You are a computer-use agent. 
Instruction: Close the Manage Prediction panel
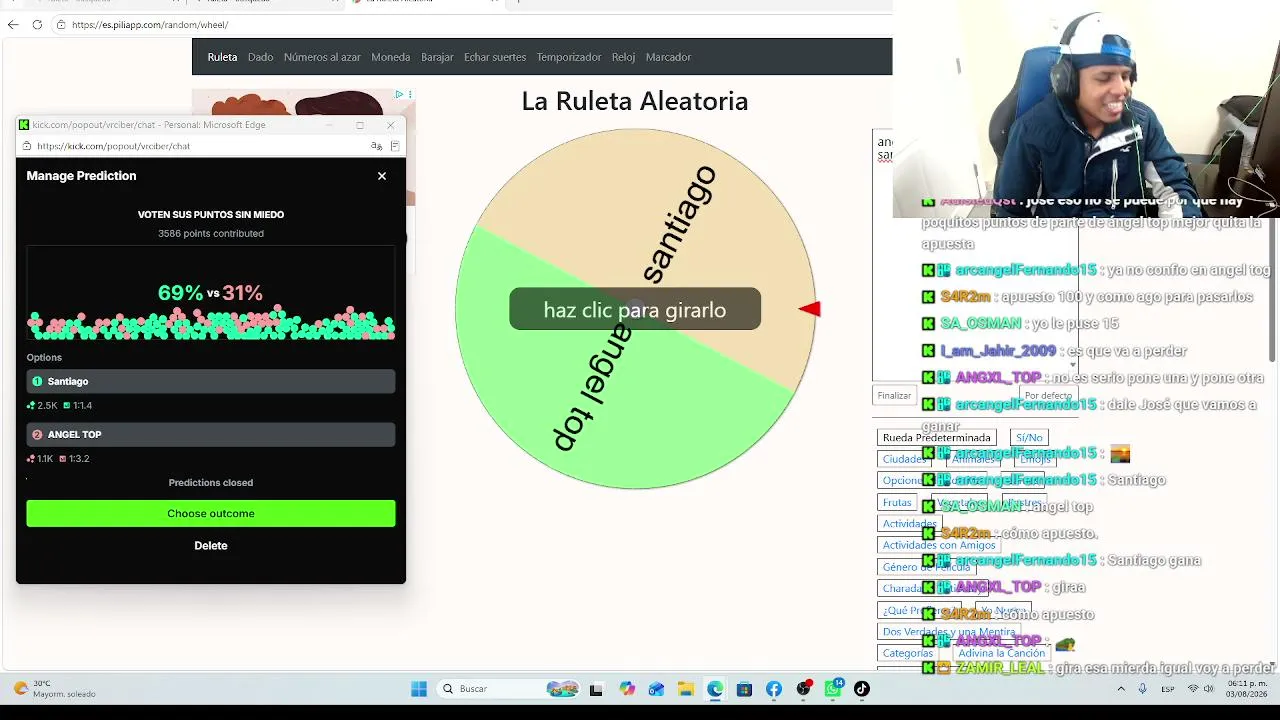coord(382,176)
